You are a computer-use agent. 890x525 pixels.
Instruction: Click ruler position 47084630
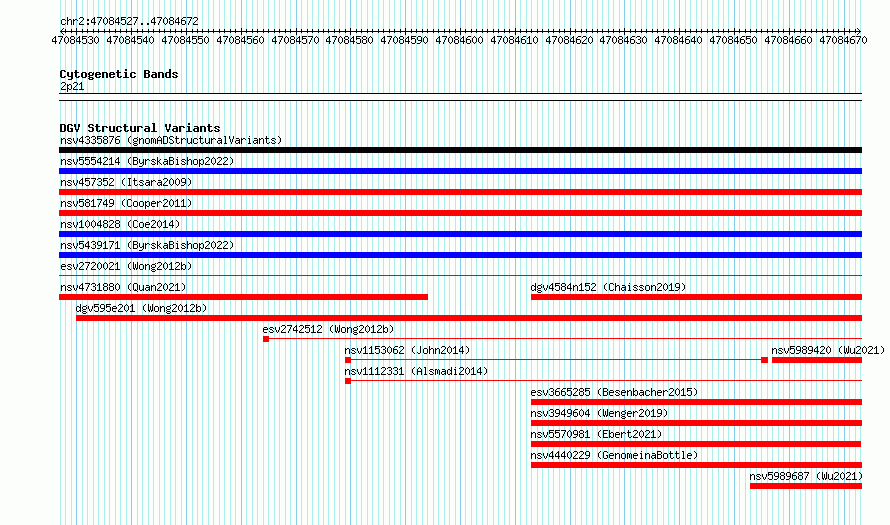click(x=623, y=40)
